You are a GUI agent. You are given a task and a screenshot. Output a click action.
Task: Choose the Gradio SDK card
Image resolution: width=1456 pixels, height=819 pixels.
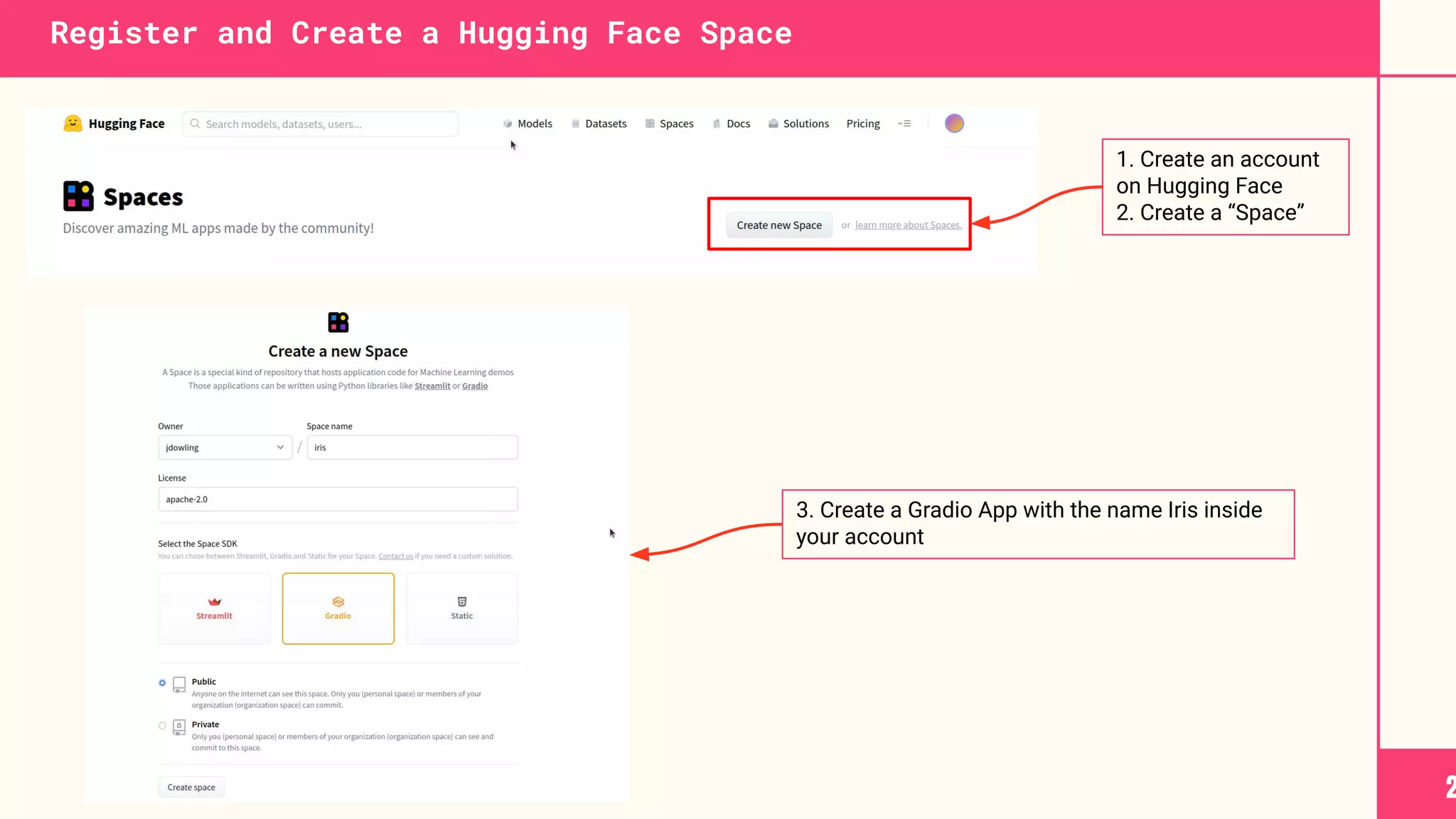pyautogui.click(x=338, y=609)
